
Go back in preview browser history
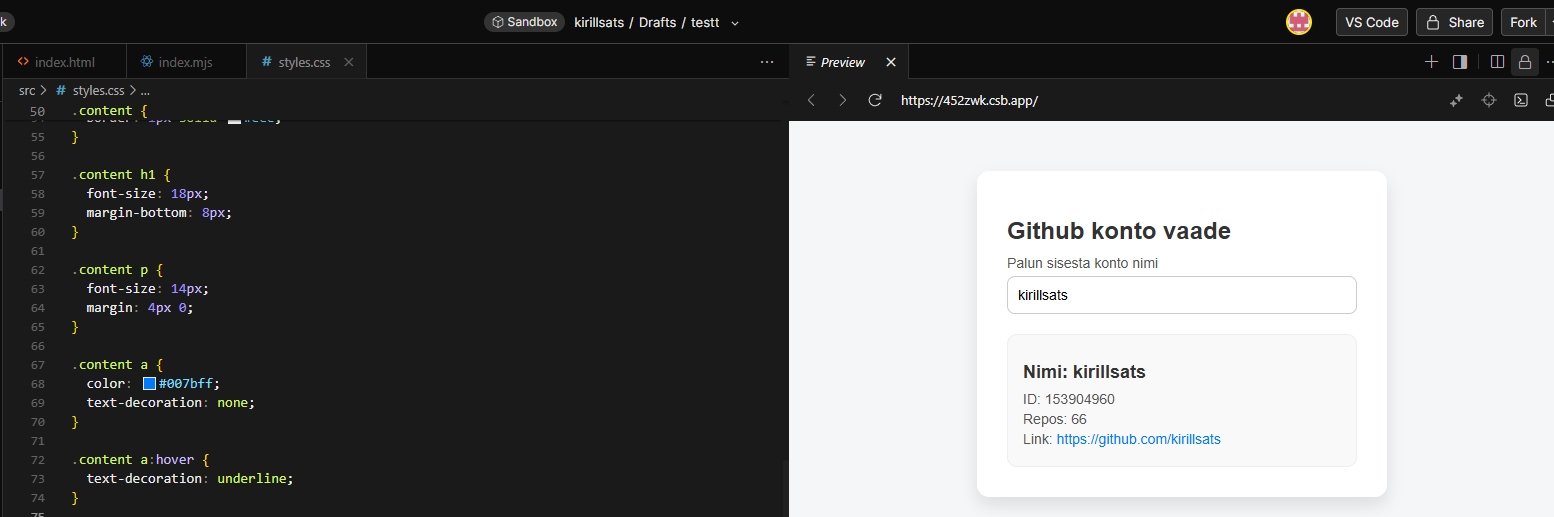click(812, 100)
